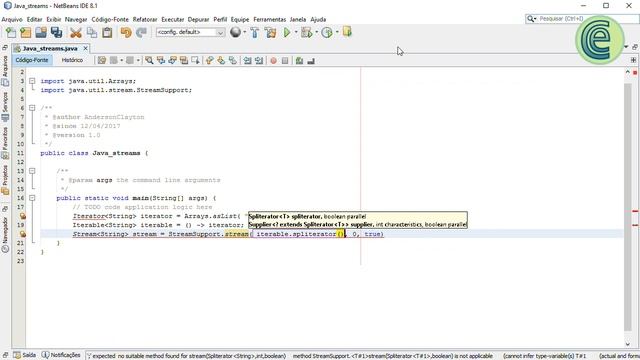Click the globe browser icon in toolbar
This screenshot has height=360, width=640.
pyautogui.click(x=236, y=32)
